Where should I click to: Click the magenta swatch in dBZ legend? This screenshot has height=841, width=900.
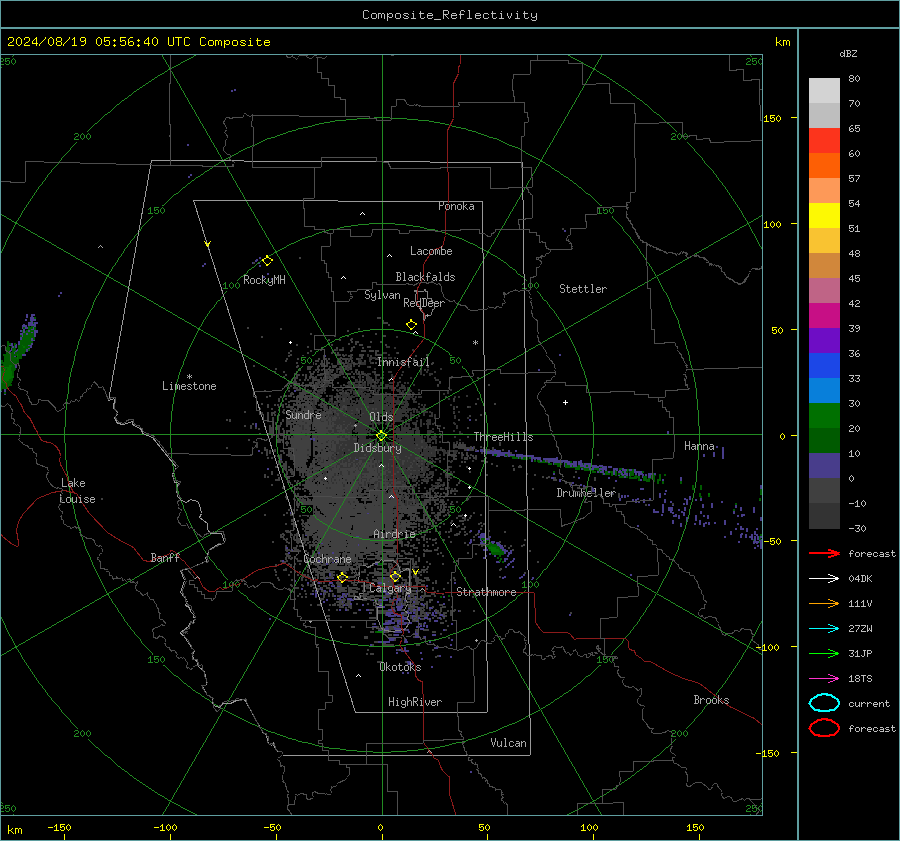tap(824, 315)
